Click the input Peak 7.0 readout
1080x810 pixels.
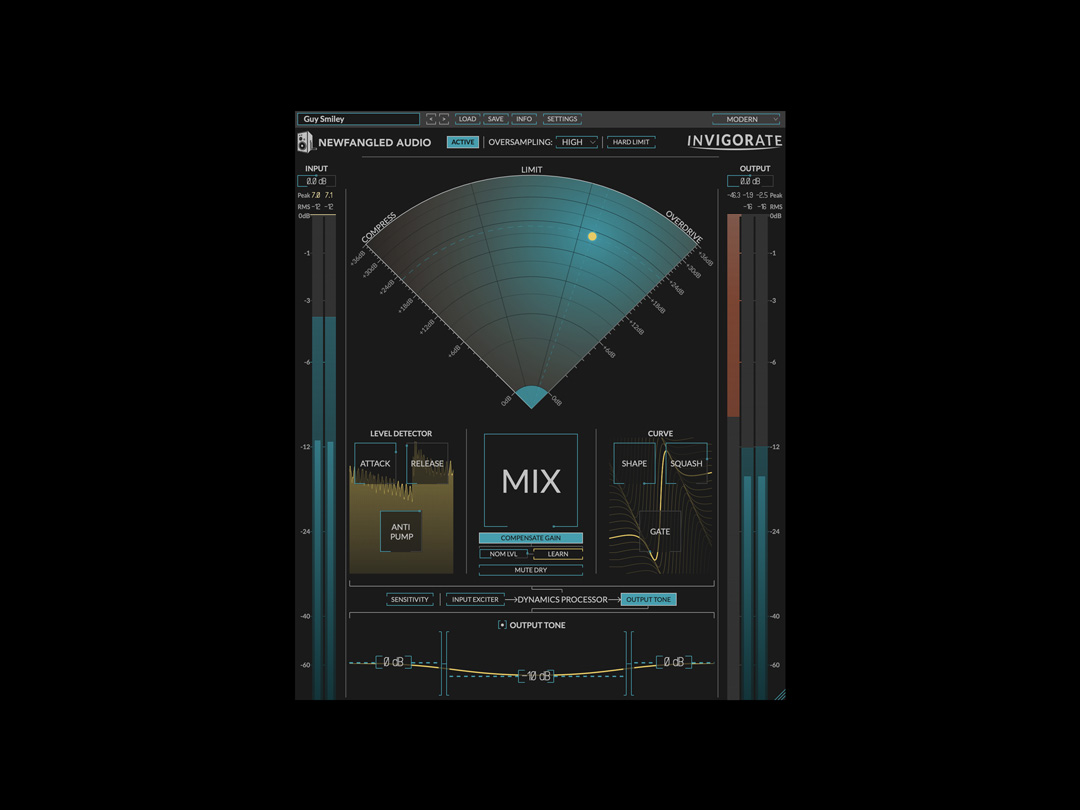click(315, 196)
